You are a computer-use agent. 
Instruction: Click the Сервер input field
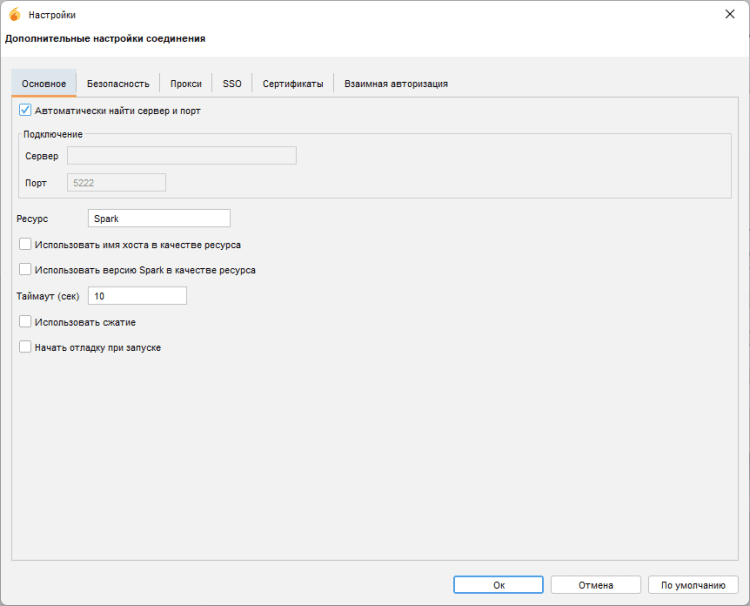181,156
